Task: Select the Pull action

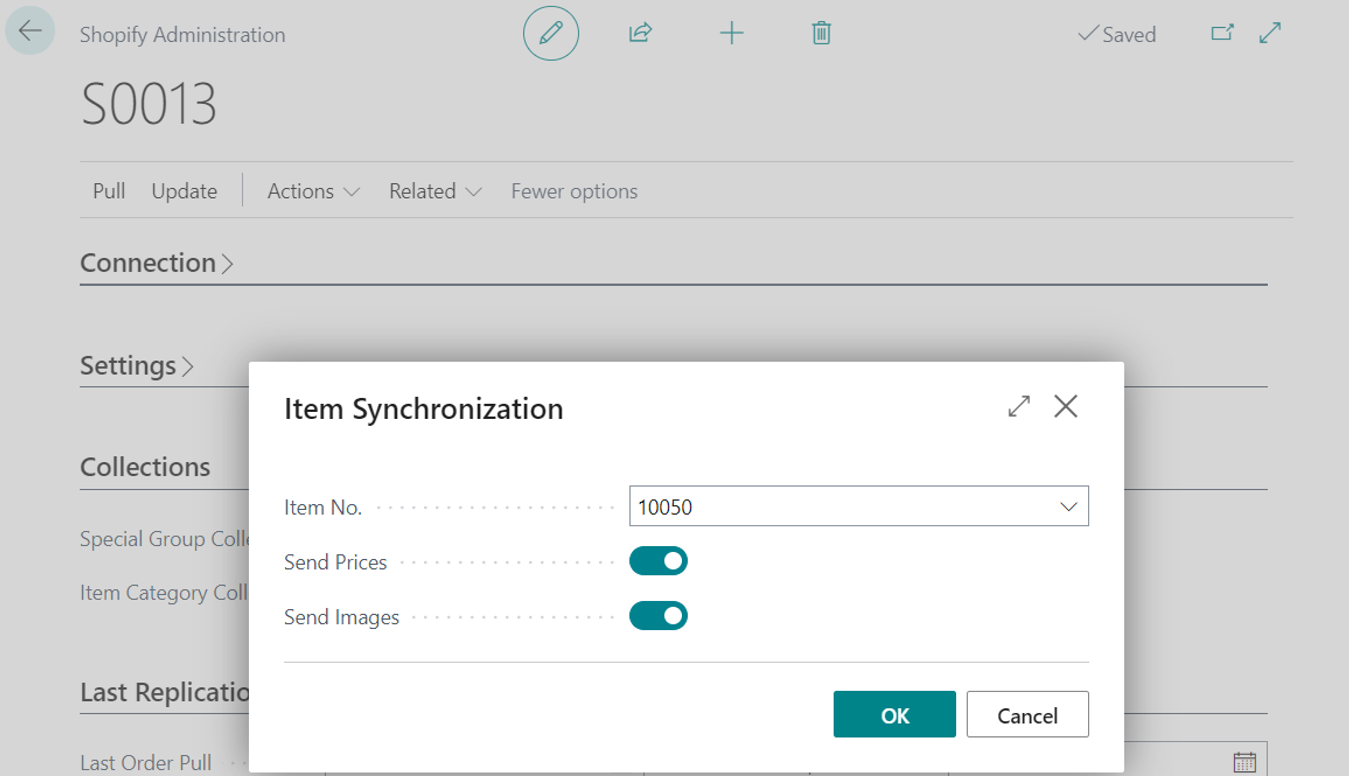Action: tap(109, 191)
